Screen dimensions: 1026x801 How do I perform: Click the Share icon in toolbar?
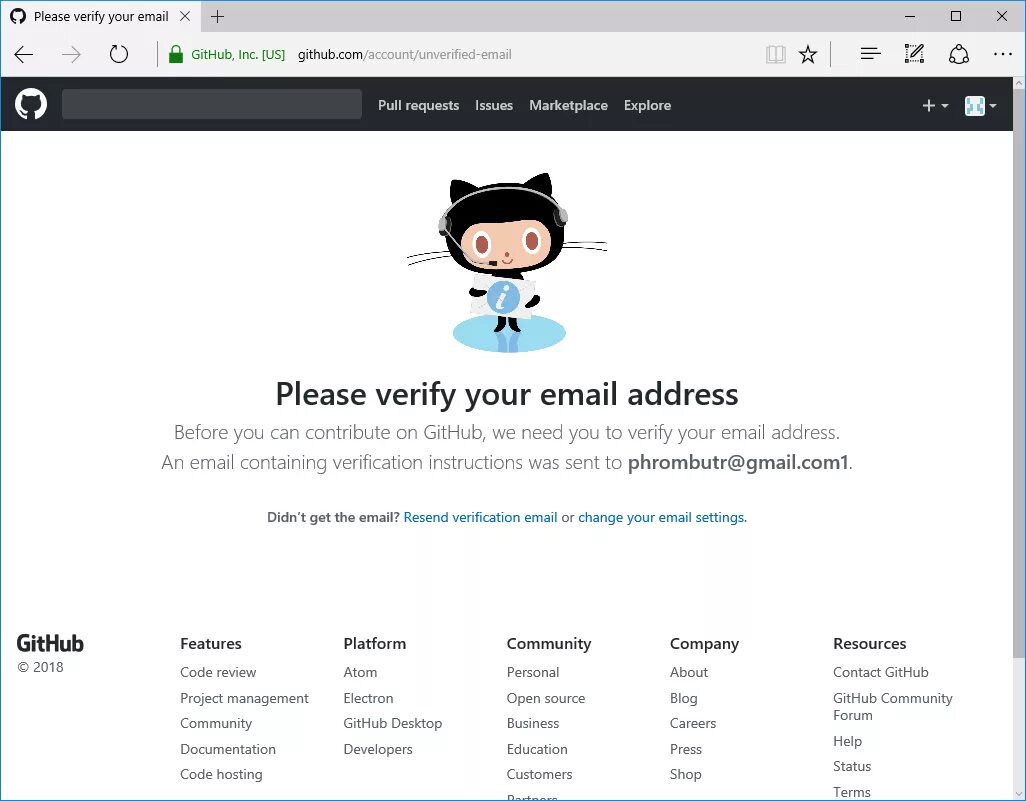point(959,54)
